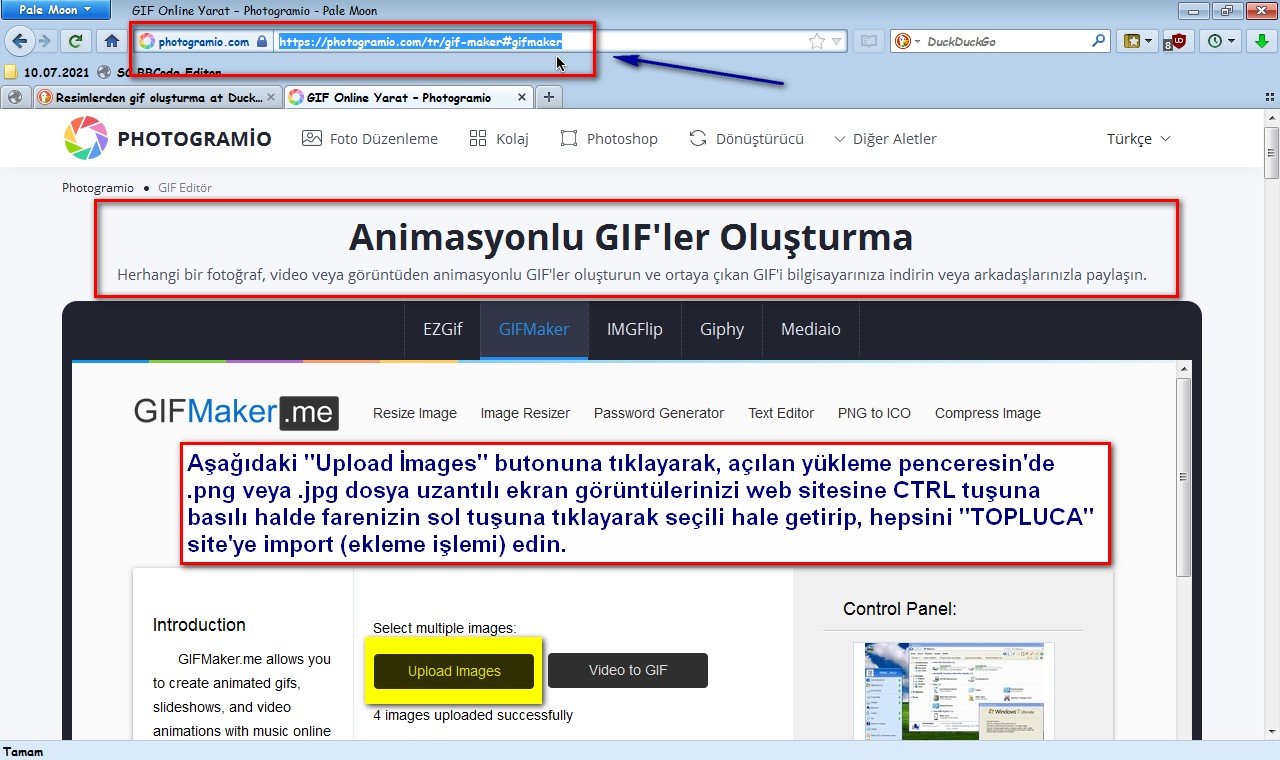Click the GIFMaker.me logo
1280x760 pixels.
[236, 412]
